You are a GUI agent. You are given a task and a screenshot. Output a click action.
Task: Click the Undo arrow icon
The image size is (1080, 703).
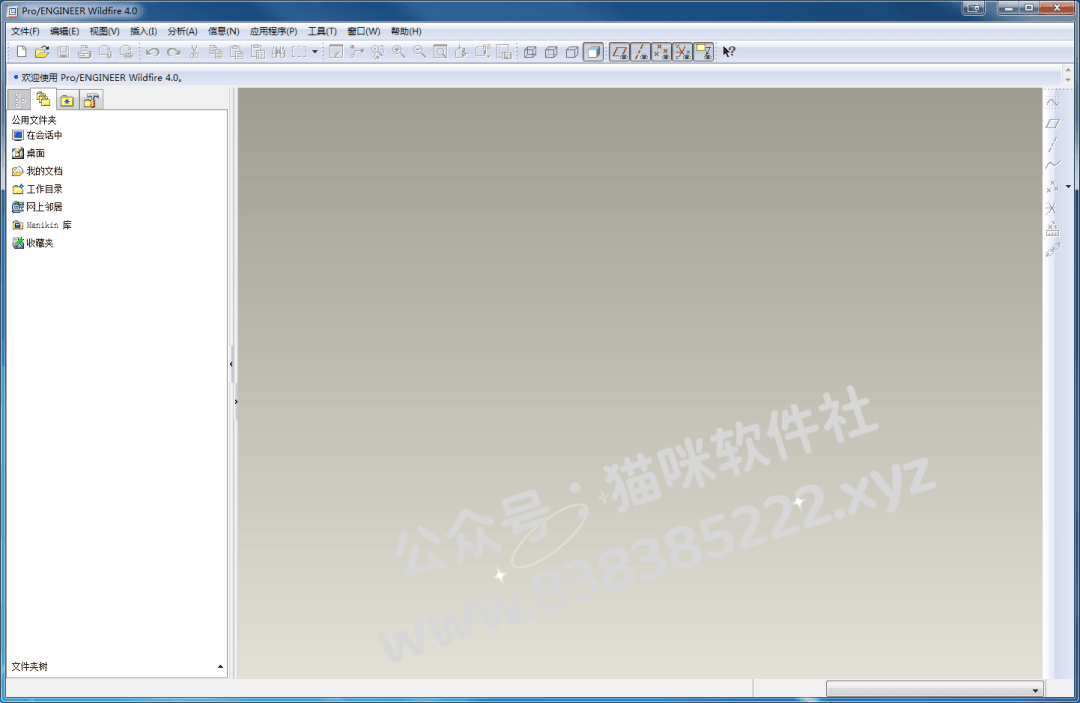[152, 52]
